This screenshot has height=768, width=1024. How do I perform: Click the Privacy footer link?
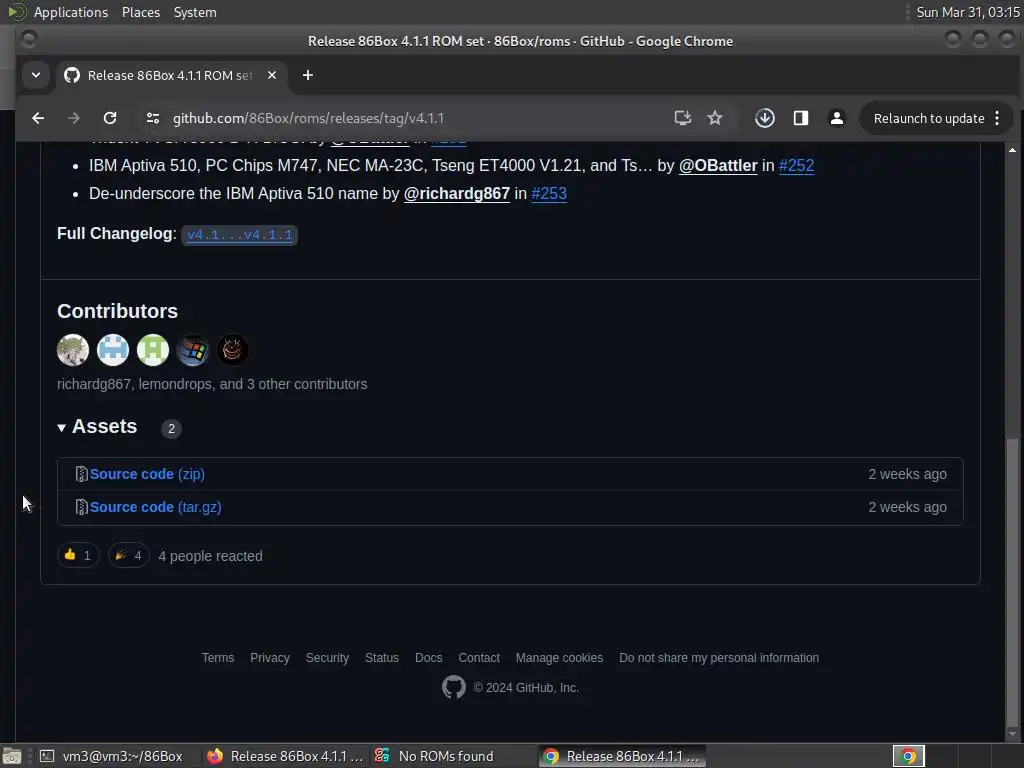click(270, 658)
